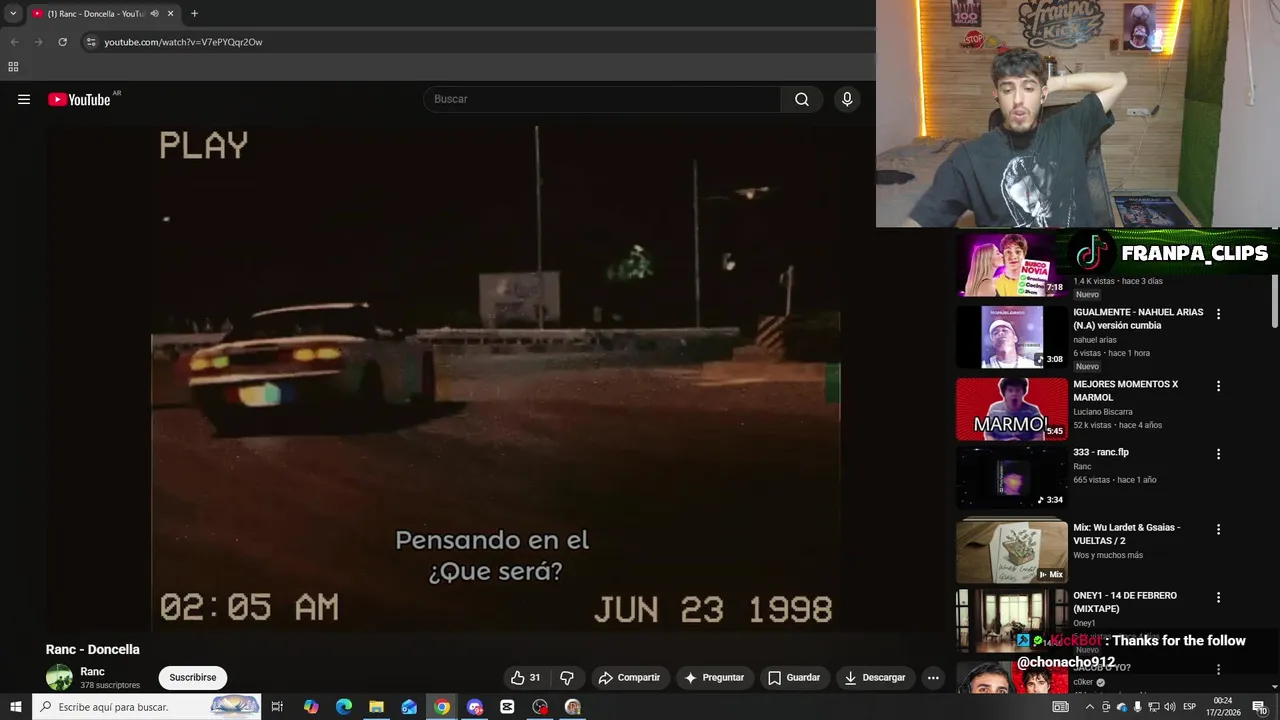View site information icon in address bar
This screenshot has width=1280, height=720.
pos(91,42)
